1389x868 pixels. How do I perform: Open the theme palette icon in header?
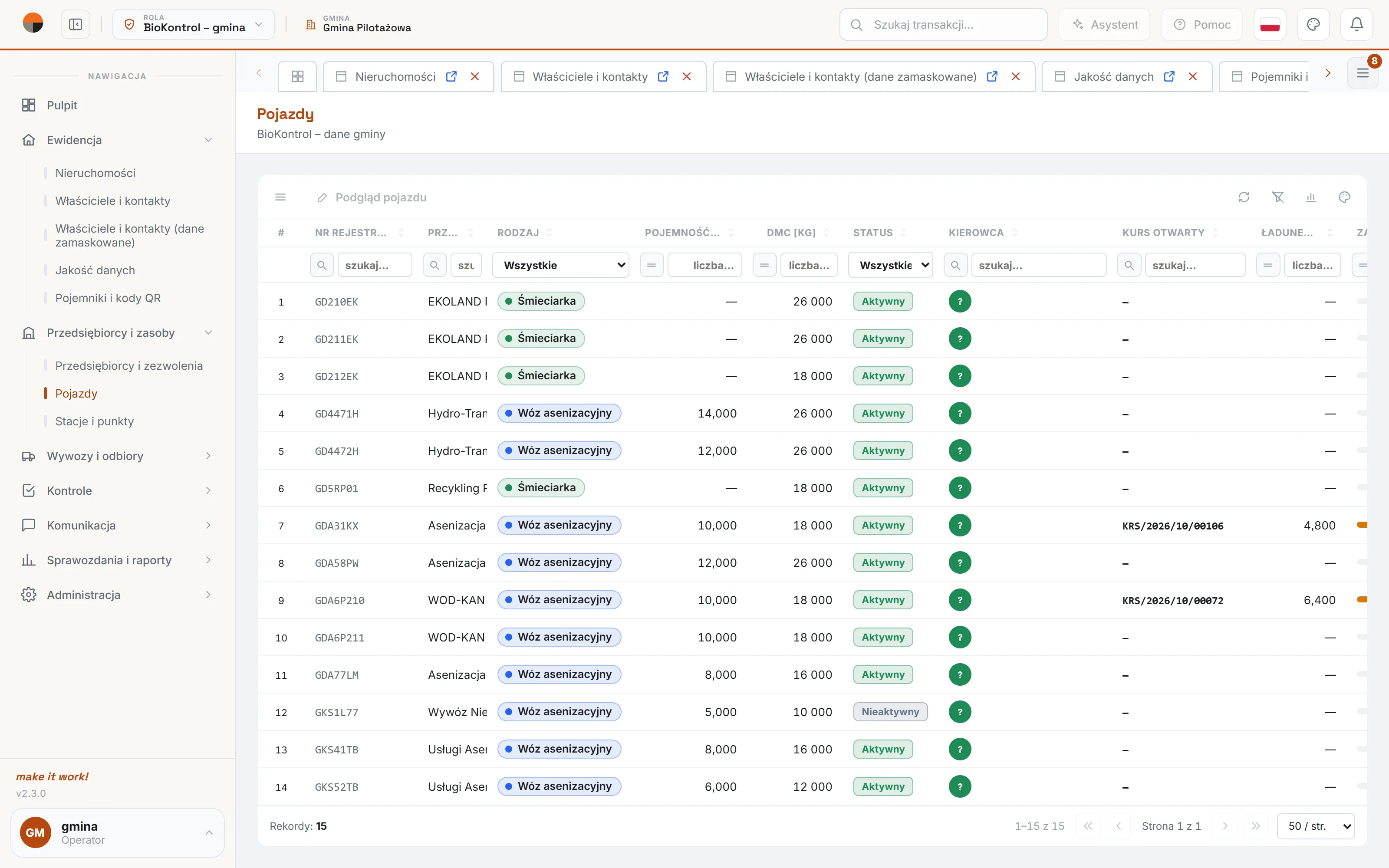click(x=1313, y=25)
